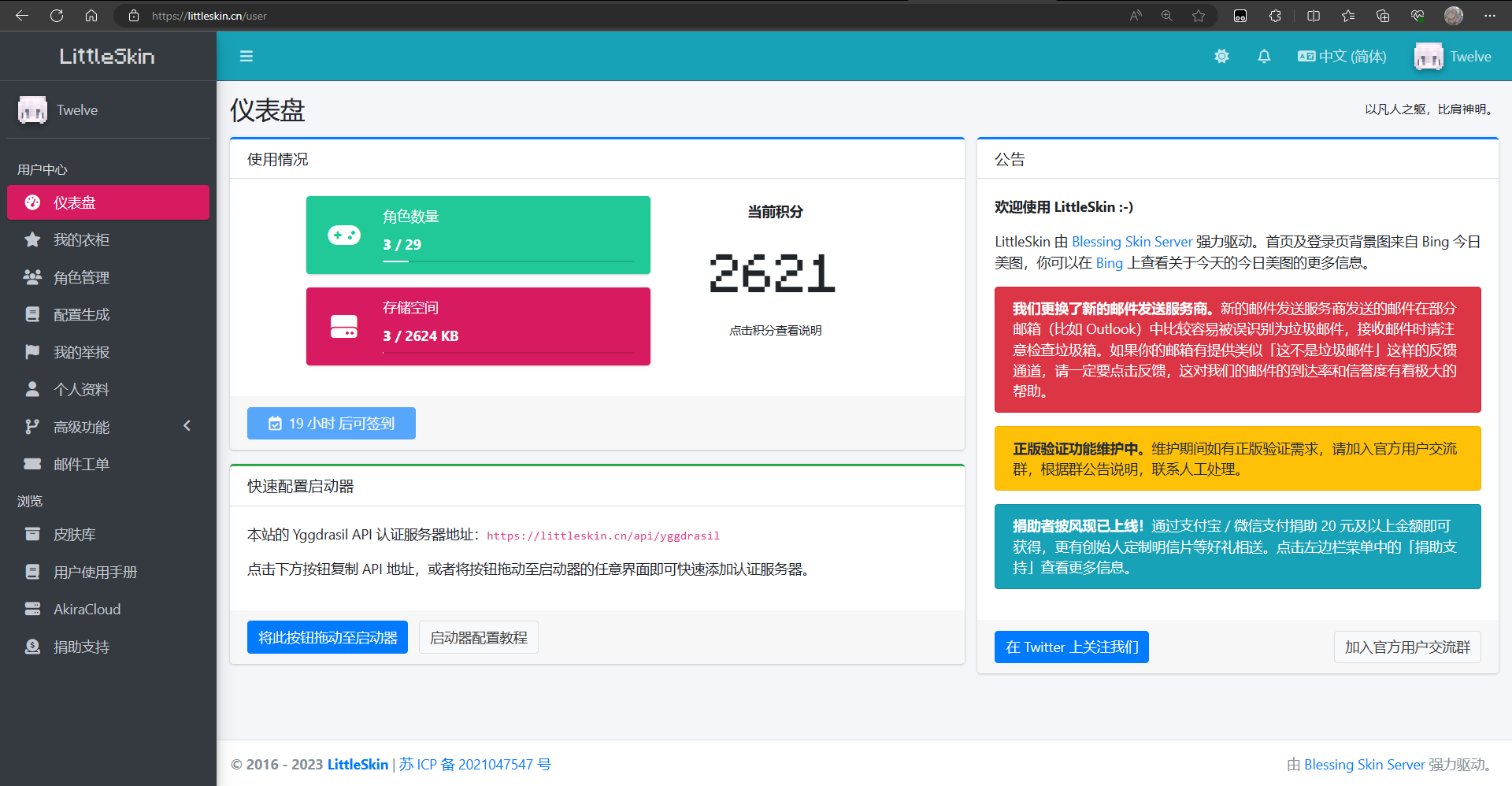This screenshot has height=786, width=1512.
Task: Refresh the page in browser toolbar
Action: (x=57, y=15)
